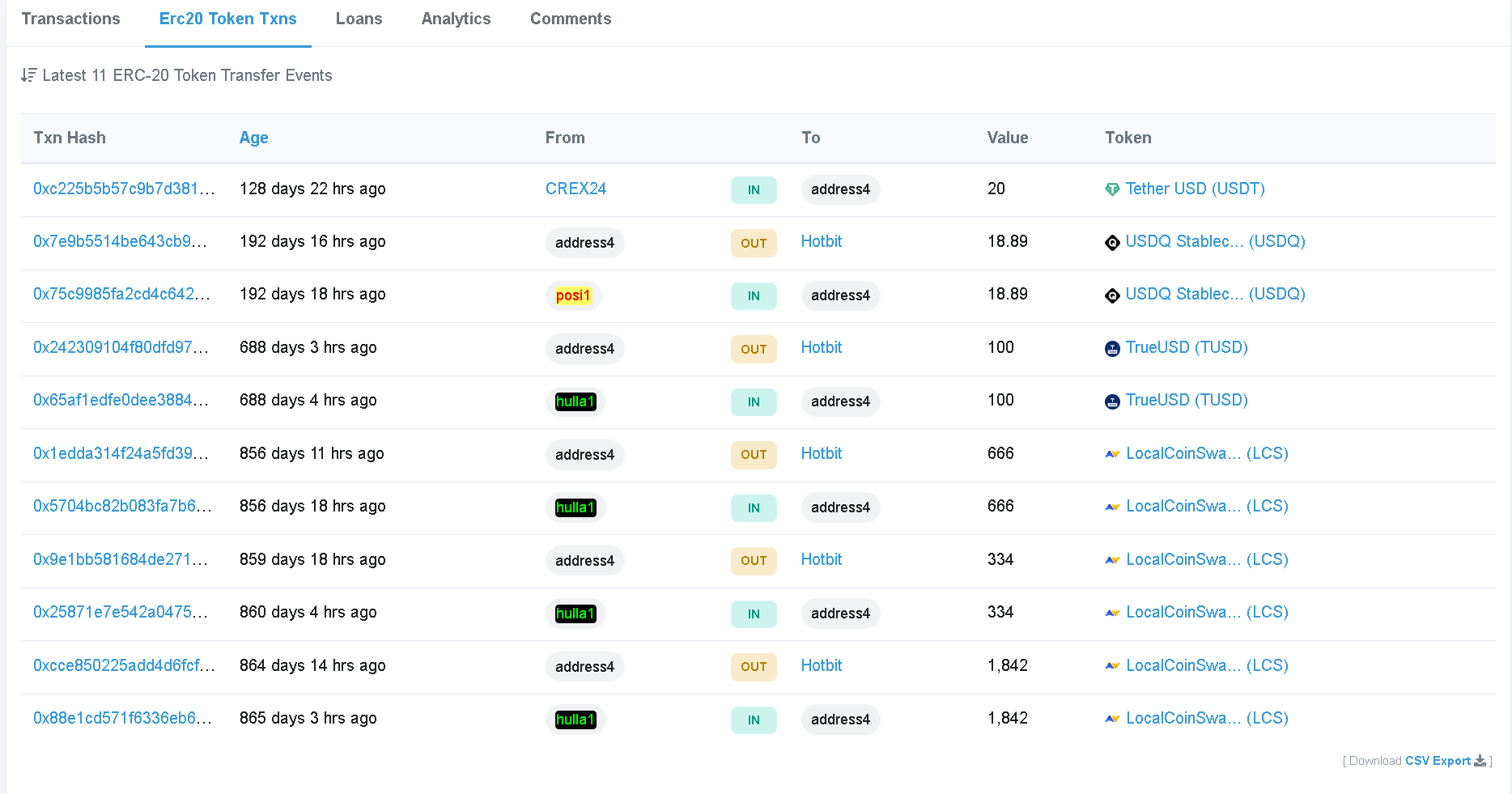Open USDQ token link in the value 18.89 OUT row
The image size is (1512, 794).
[x=1215, y=241]
